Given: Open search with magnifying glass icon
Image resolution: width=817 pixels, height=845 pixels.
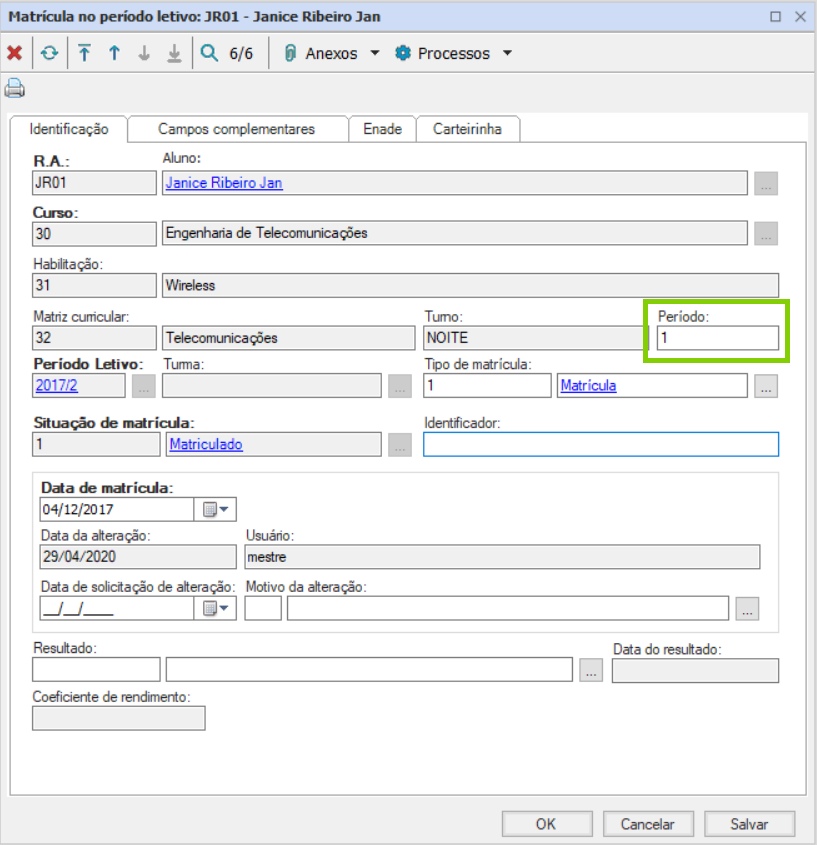Looking at the screenshot, I should coord(209,53).
